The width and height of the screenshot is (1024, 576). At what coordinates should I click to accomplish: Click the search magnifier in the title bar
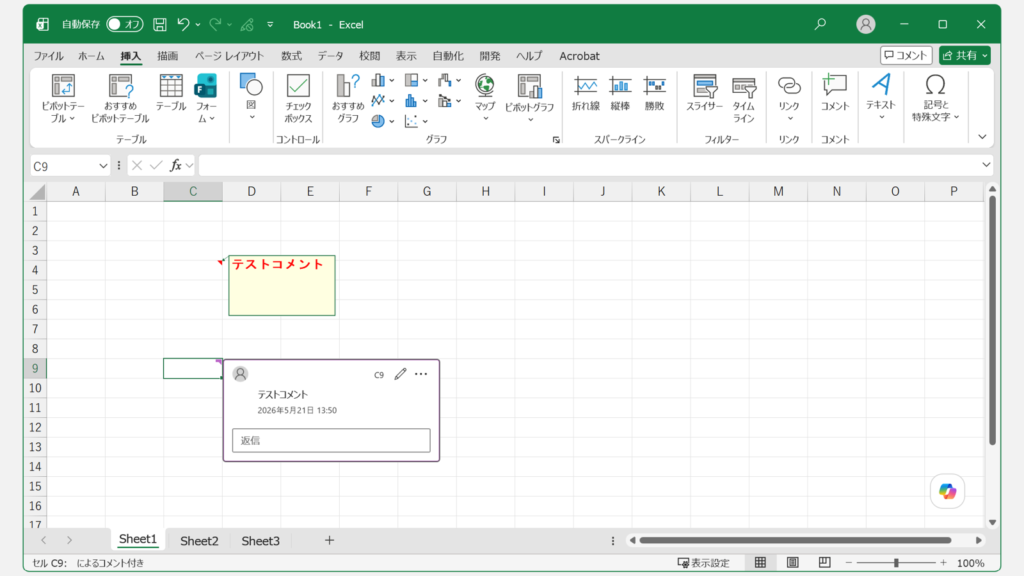tap(820, 24)
